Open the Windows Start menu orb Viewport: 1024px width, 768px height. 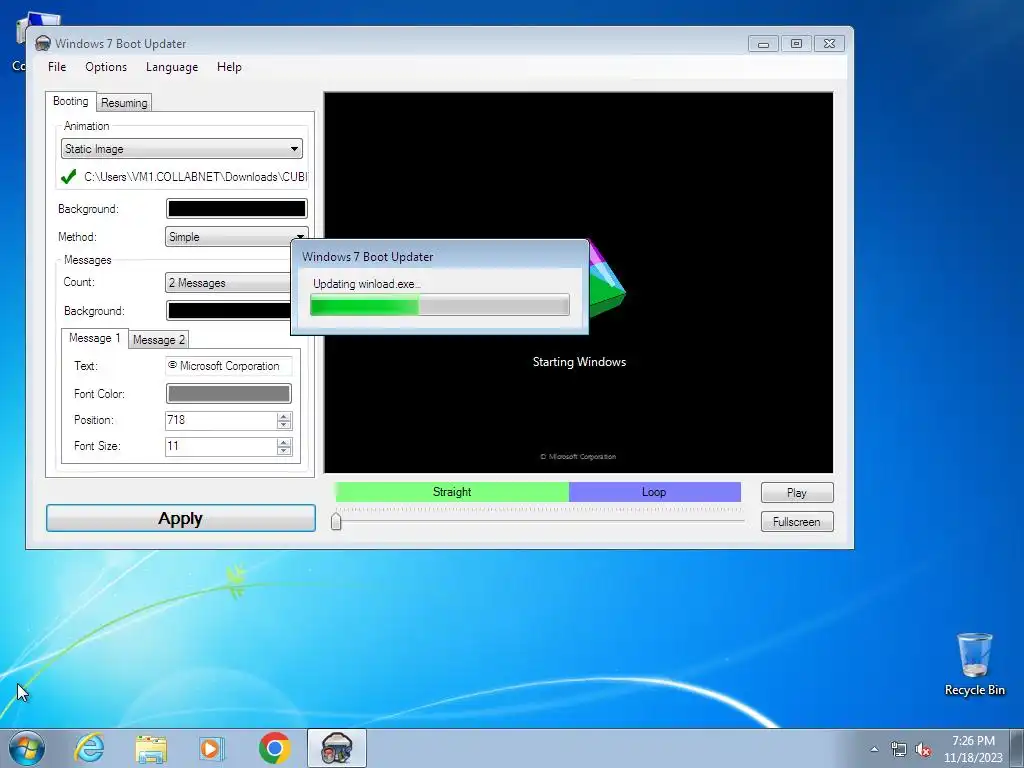pyautogui.click(x=27, y=748)
